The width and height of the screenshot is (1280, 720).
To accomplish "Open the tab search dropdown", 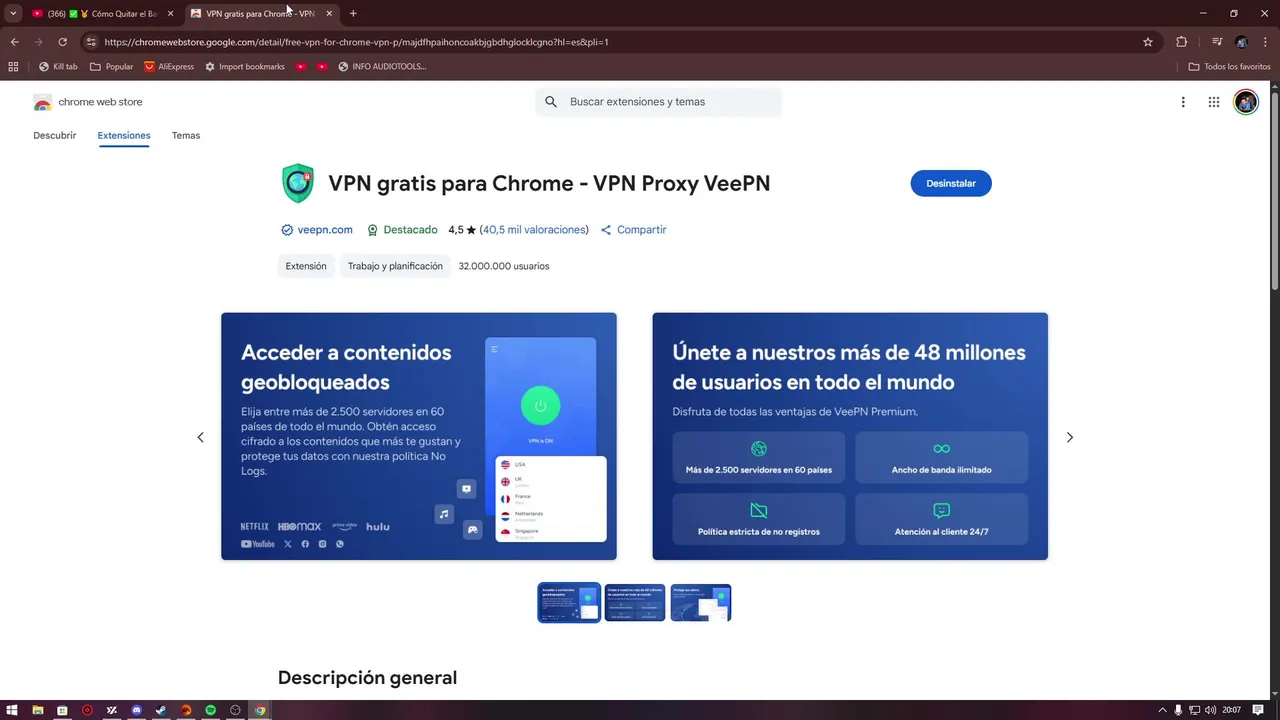I will point(13,14).
